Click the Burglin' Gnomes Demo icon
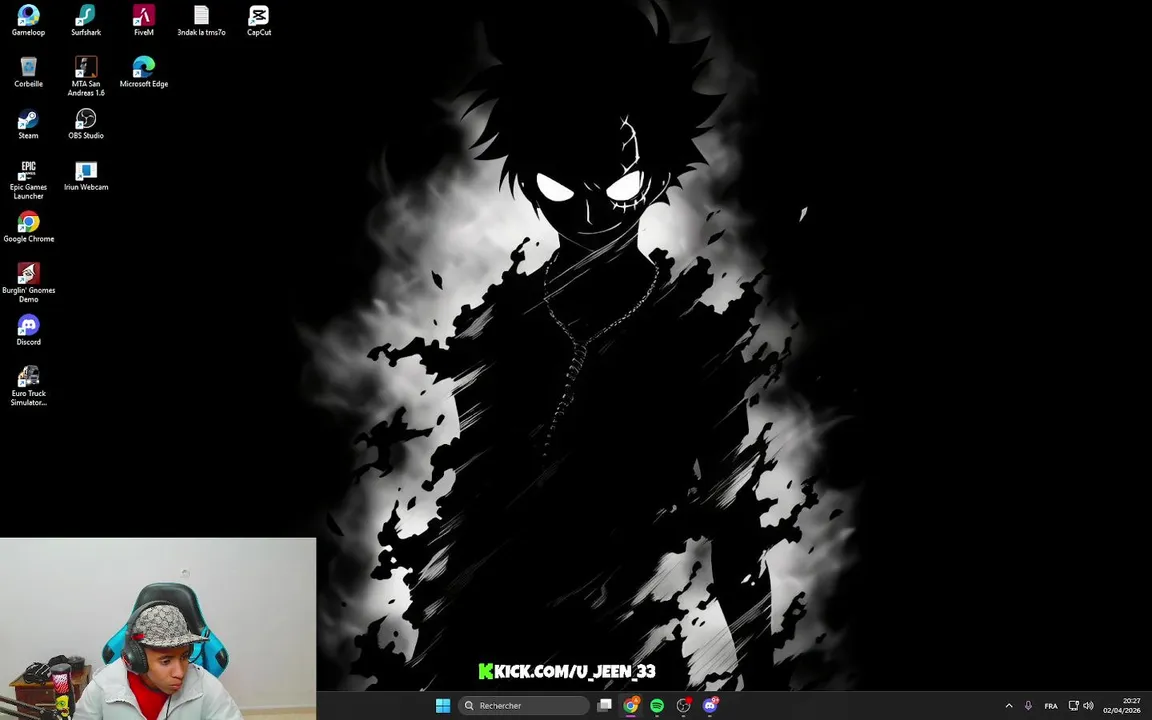Screen dimensions: 1152x720 pyautogui.click(x=28, y=282)
